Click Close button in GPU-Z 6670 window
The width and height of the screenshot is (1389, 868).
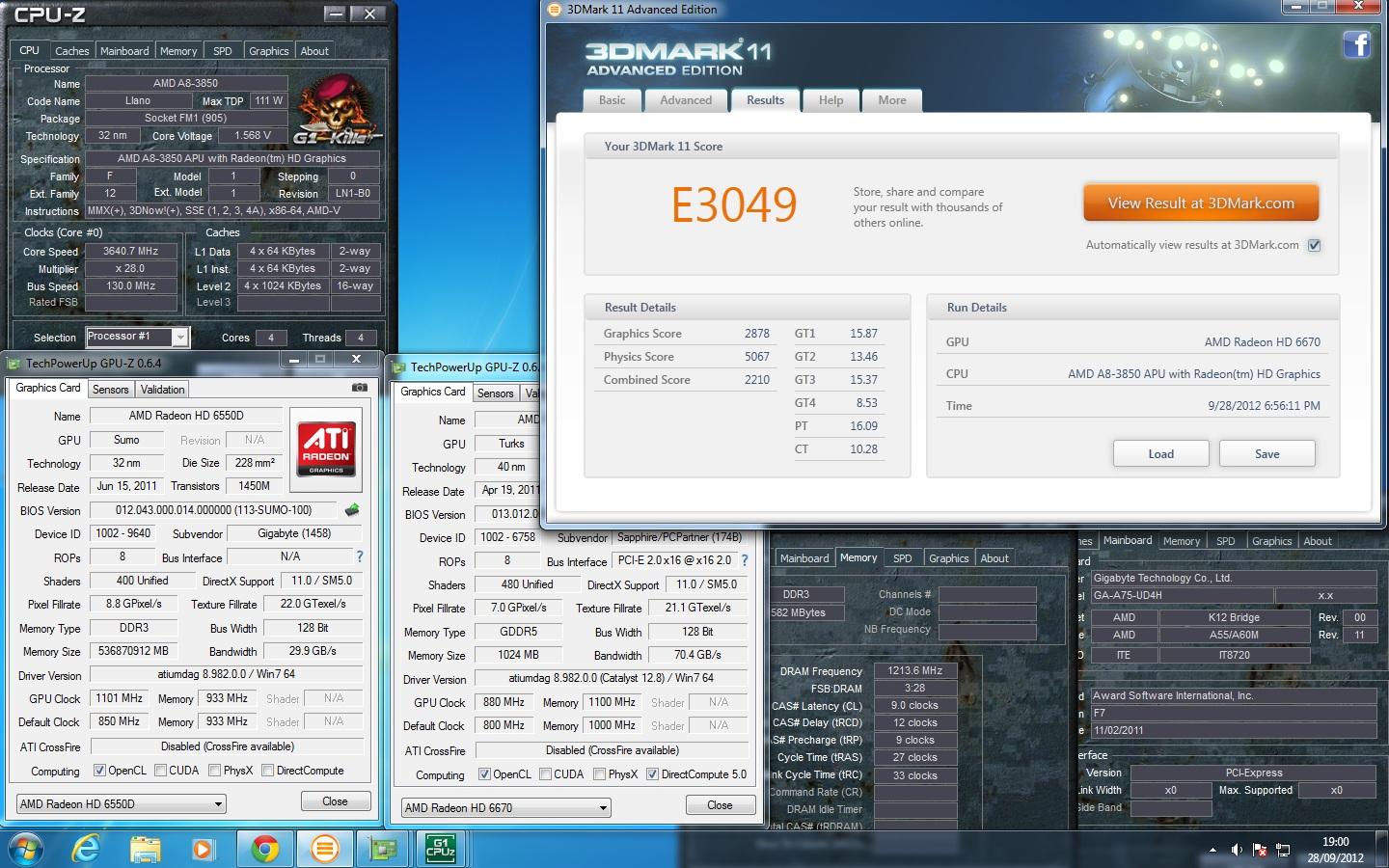coord(720,805)
